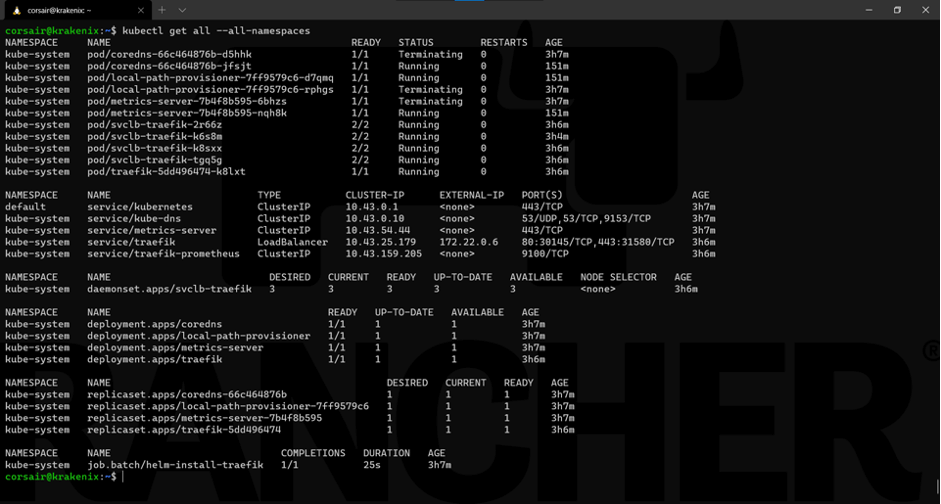Click EXTERNAL-IP column header
Viewport: 941px width, 504px height.
pyautogui.click(x=472, y=195)
